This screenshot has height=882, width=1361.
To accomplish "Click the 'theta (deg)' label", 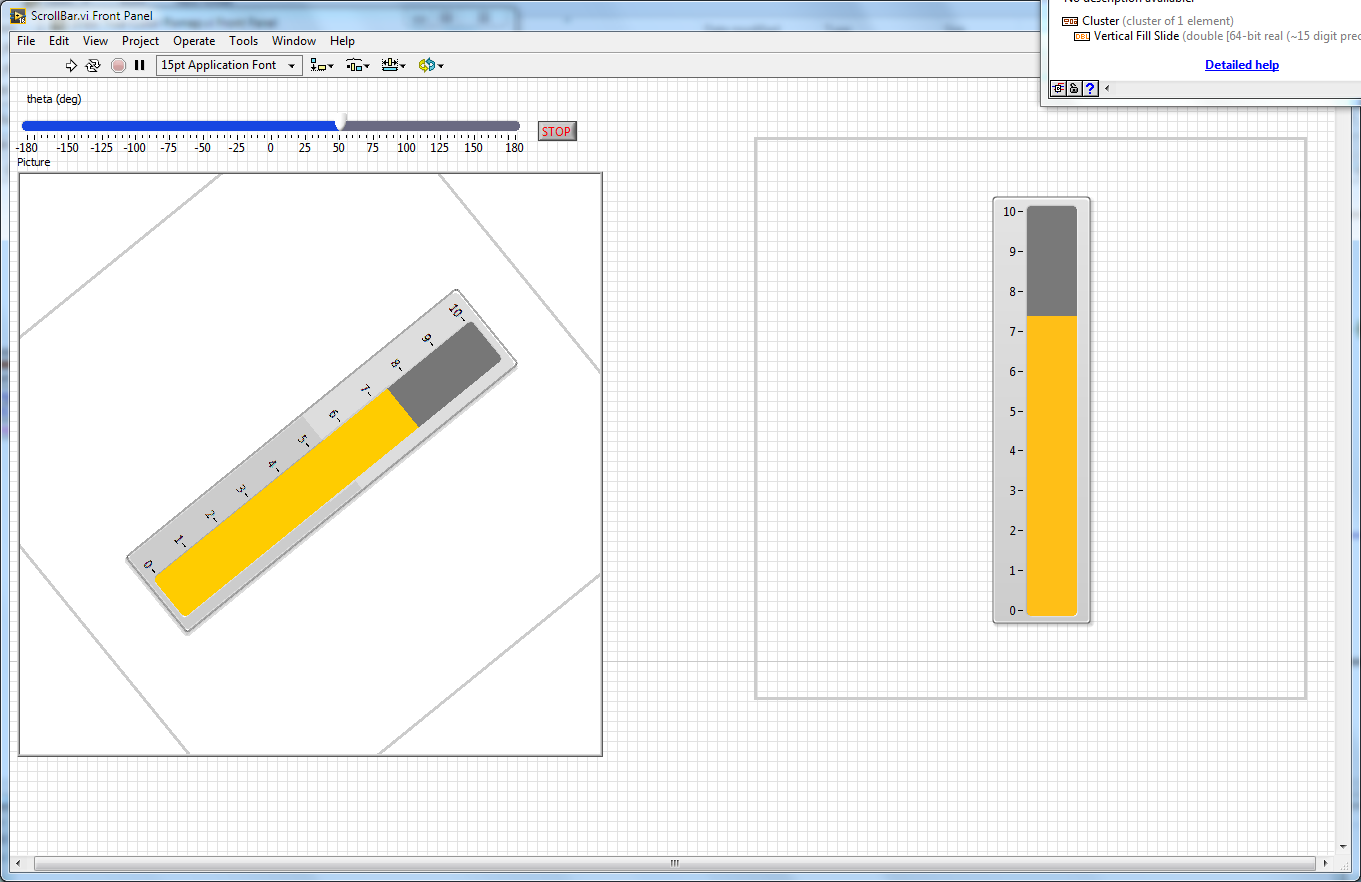I will click(x=54, y=99).
